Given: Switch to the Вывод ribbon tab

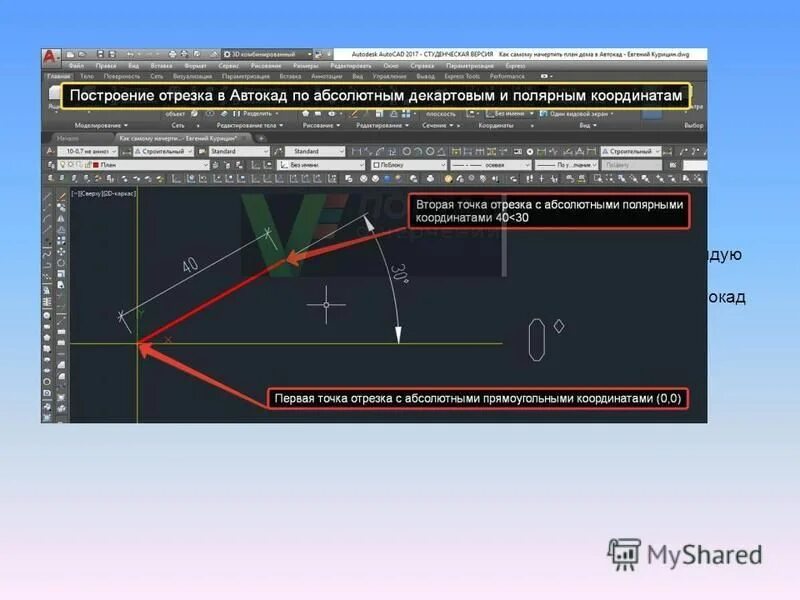Looking at the screenshot, I should pyautogui.click(x=426, y=77).
